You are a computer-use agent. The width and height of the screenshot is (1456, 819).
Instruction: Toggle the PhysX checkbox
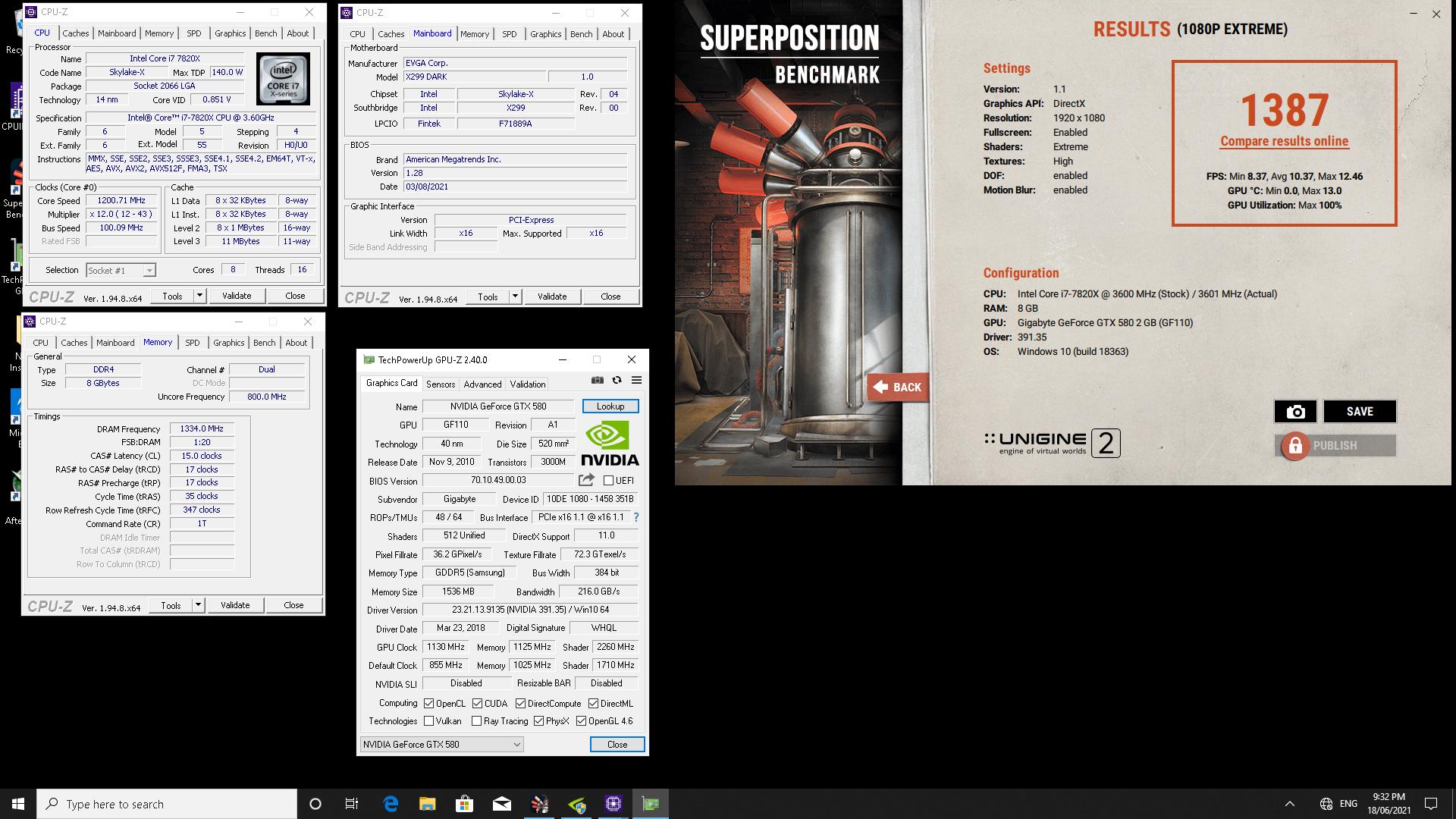[538, 721]
